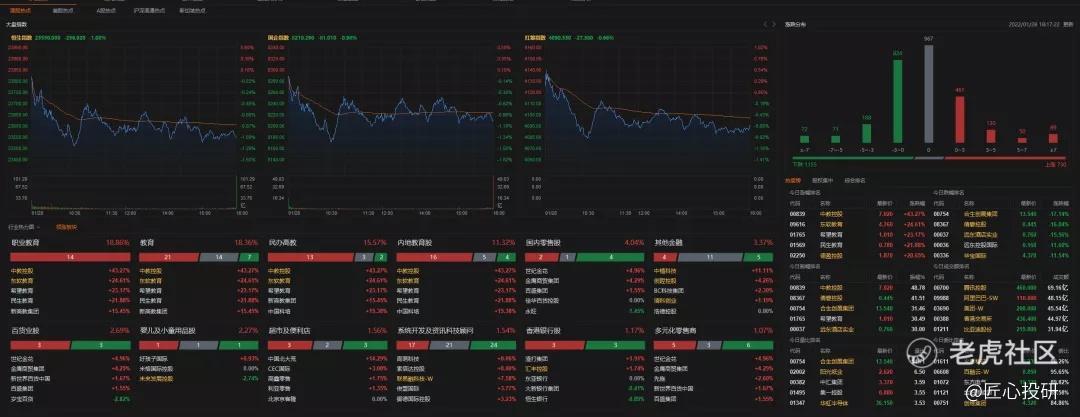Click the red 14 bar under 职业教育
This screenshot has width=1080, height=417.
(x=70, y=257)
